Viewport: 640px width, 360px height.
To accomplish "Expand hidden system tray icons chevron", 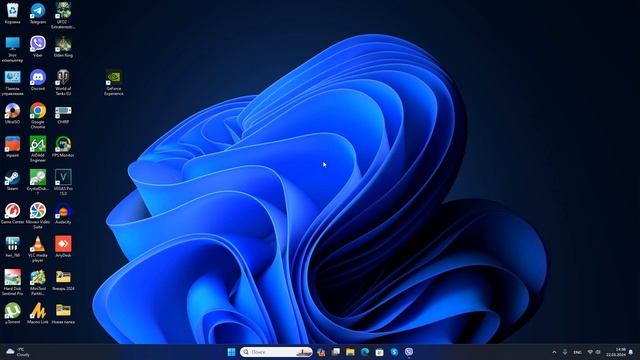I will pos(554,352).
